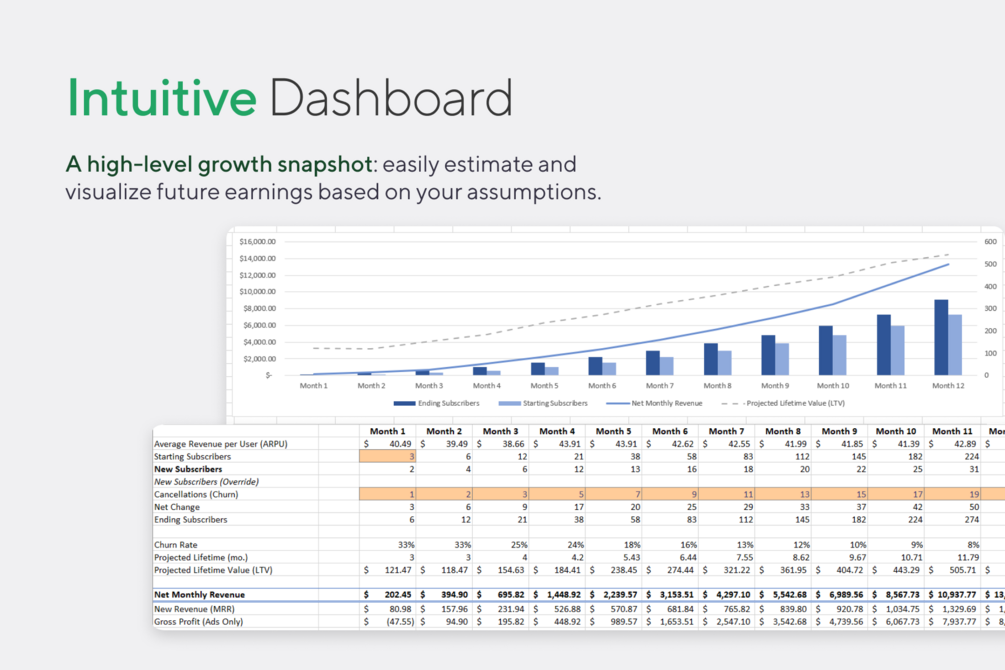
Task: Click the Net Monthly Revenue value 202.45
Action: [x=398, y=595]
